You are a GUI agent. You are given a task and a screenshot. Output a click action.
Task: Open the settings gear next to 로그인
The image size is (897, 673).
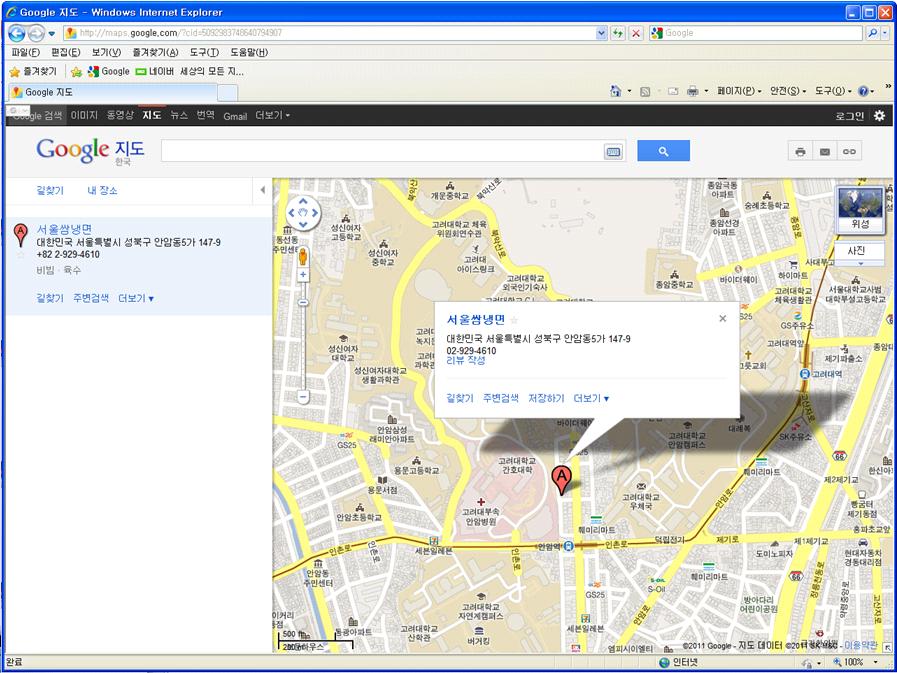[879, 116]
